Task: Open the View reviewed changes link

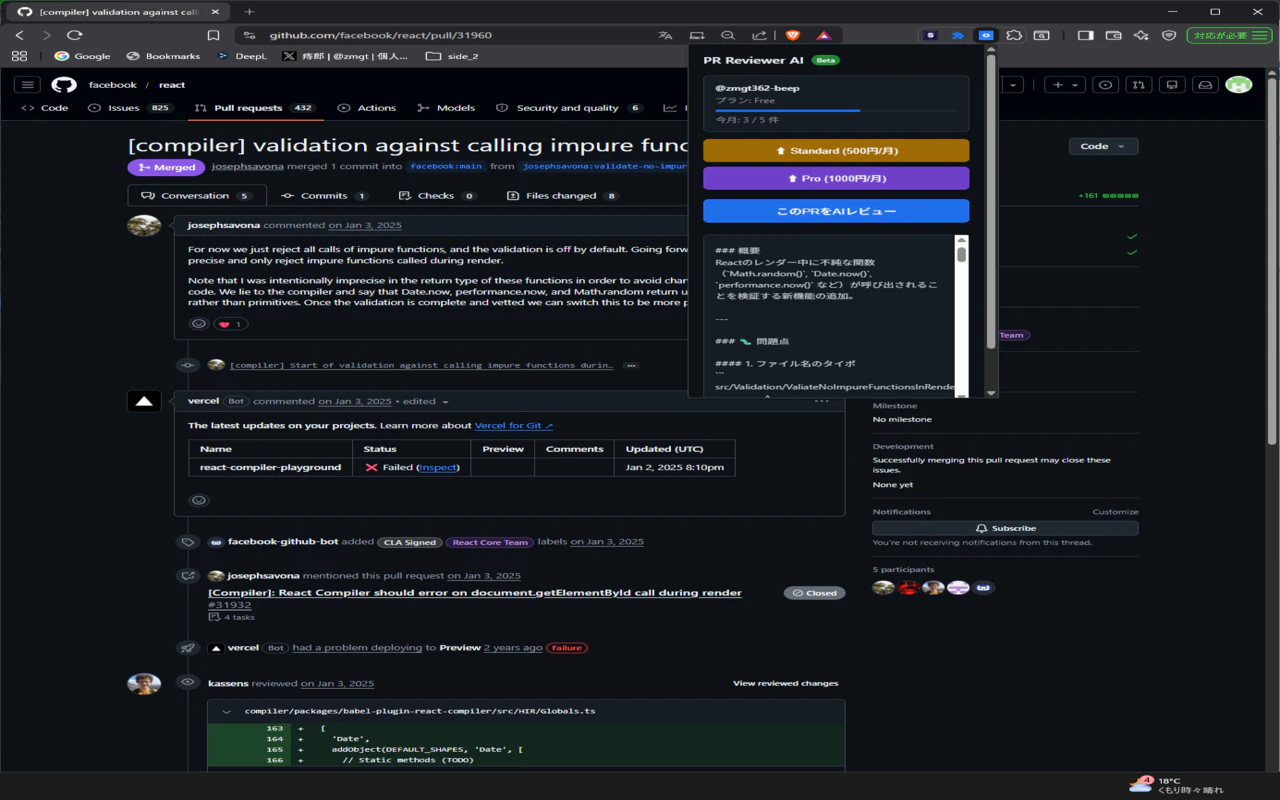Action: tap(785, 683)
